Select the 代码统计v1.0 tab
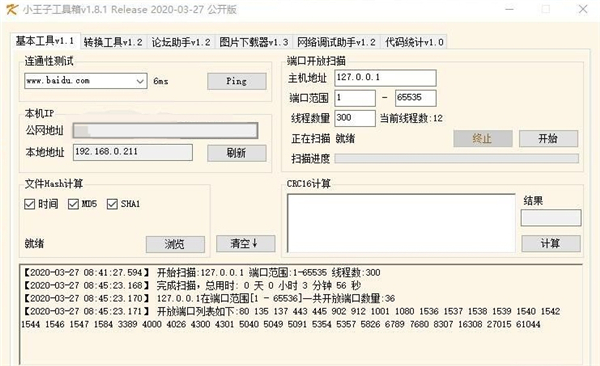600x366 pixels. pyautogui.click(x=414, y=42)
